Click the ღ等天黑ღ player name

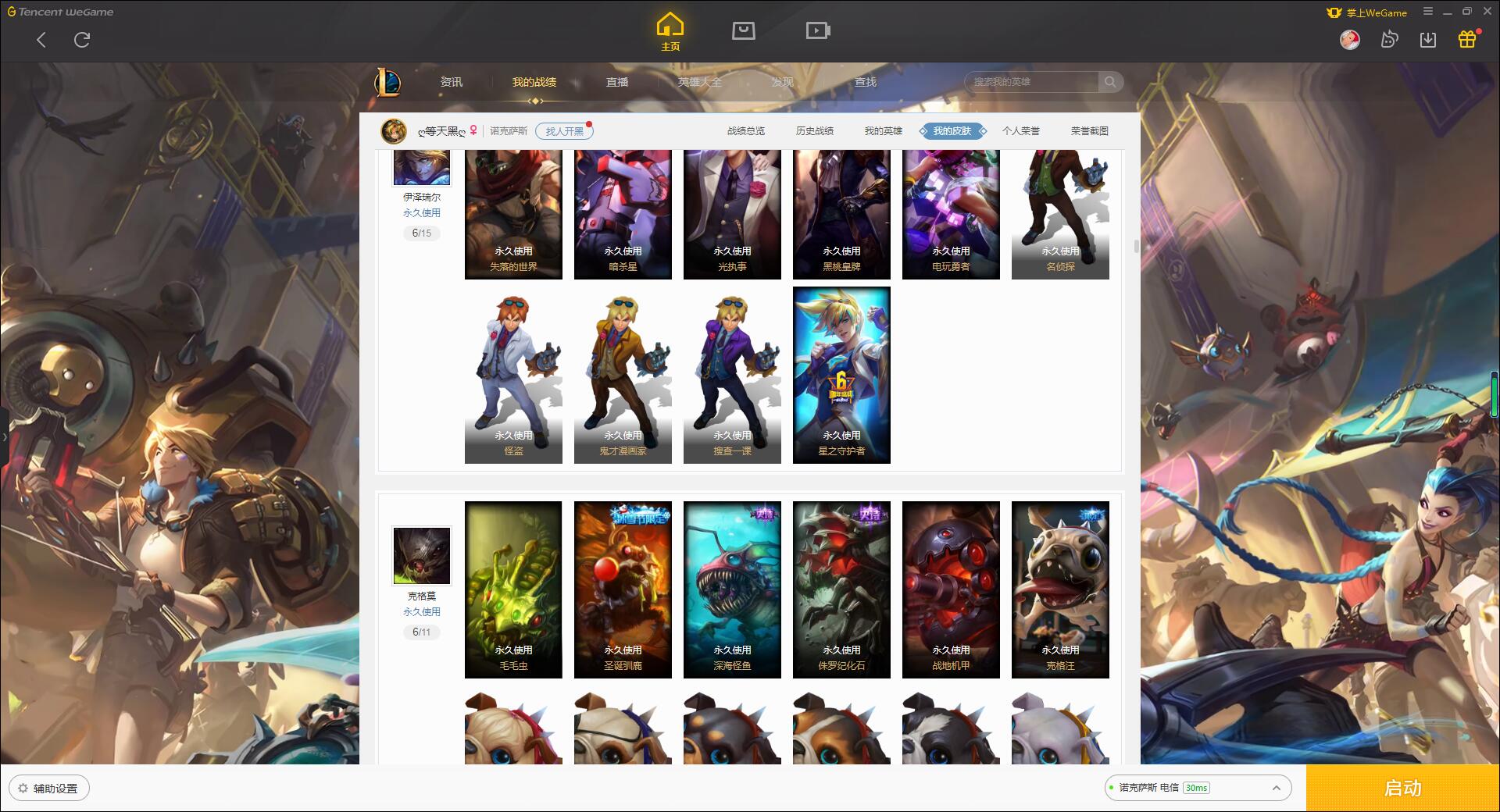(x=441, y=131)
